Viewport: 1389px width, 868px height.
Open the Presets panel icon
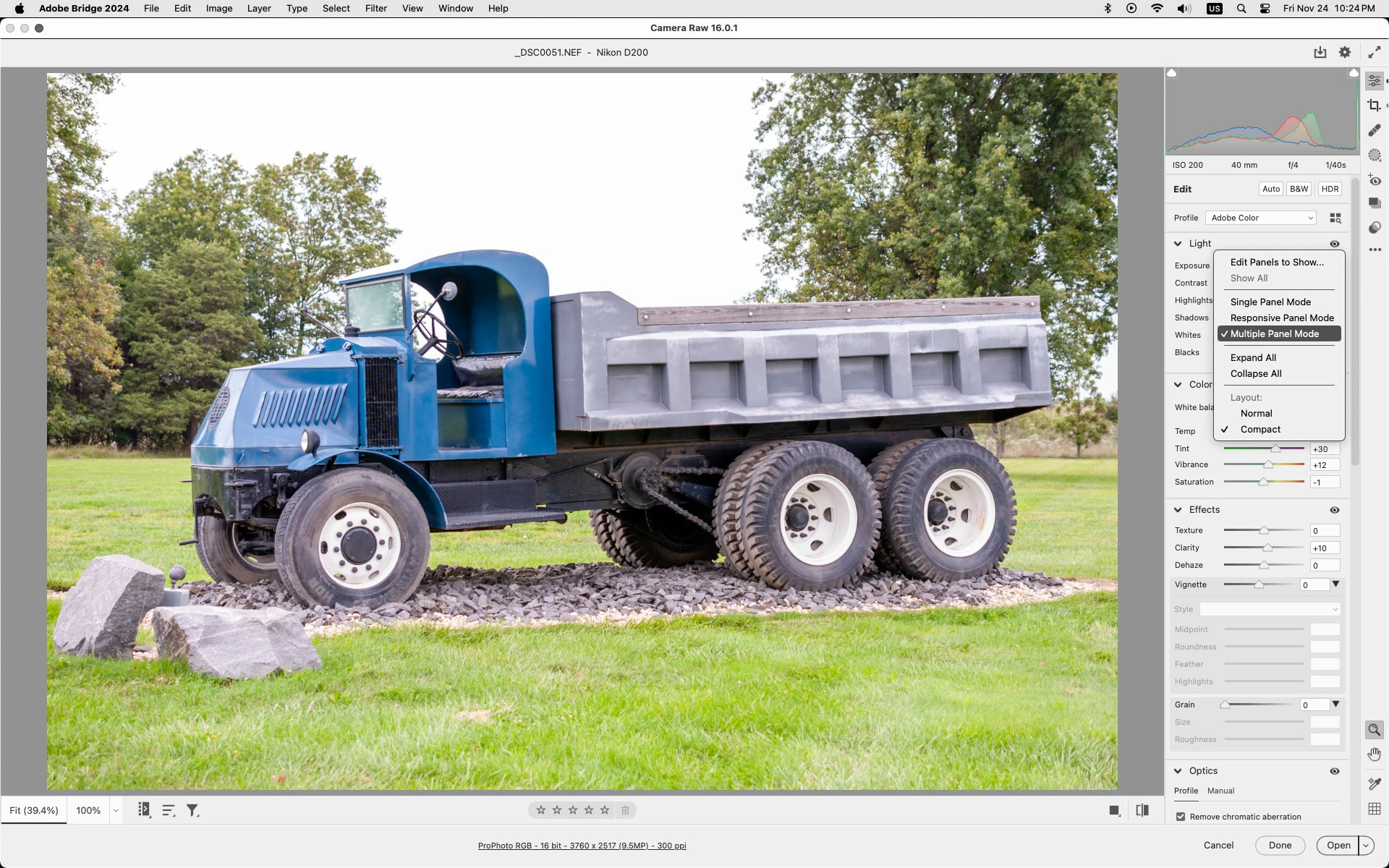1374,227
